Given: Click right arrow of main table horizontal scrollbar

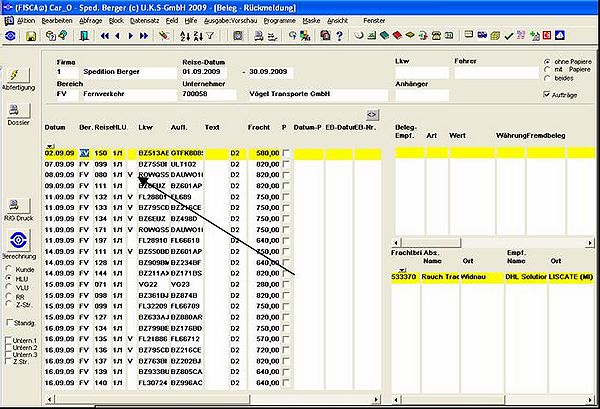Looking at the screenshot, I should pyautogui.click(x=376, y=399).
